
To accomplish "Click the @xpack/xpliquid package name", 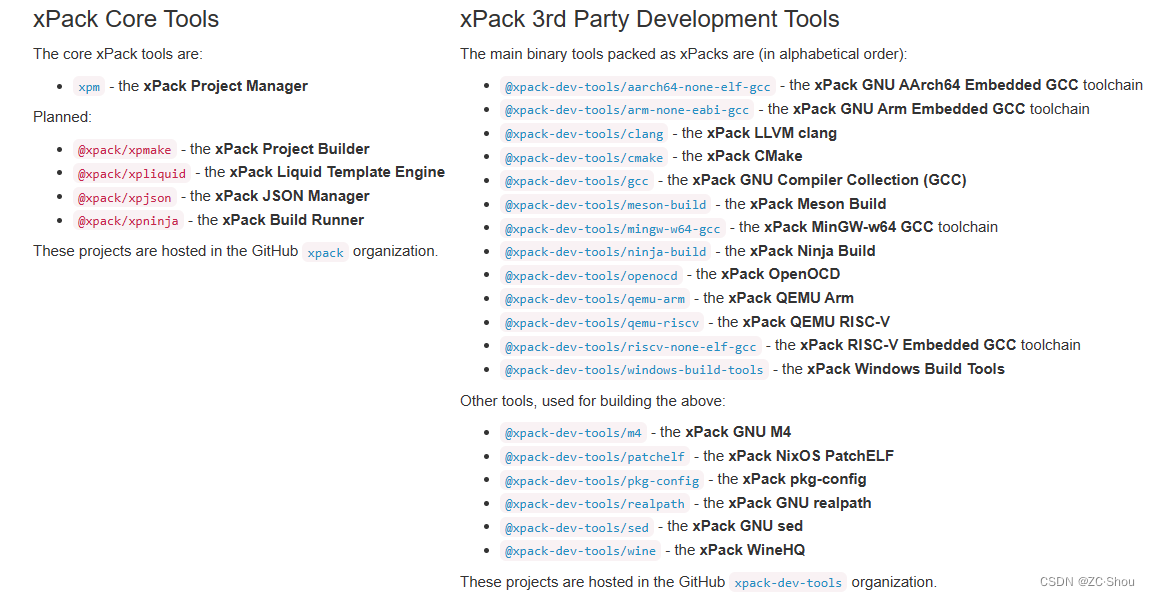I will coord(132,173).
